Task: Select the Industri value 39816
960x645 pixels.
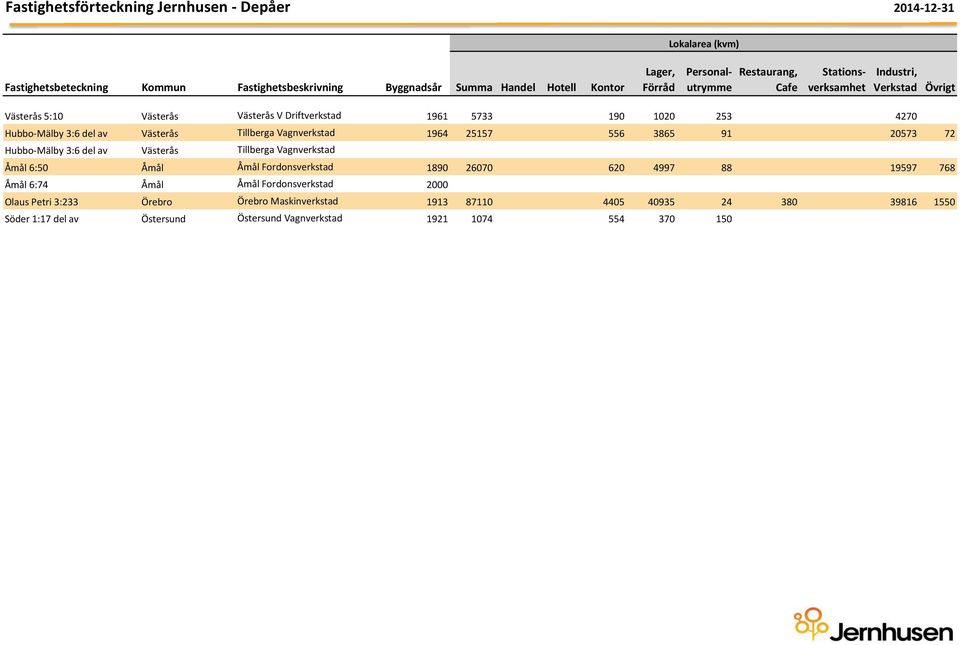Action: point(904,202)
